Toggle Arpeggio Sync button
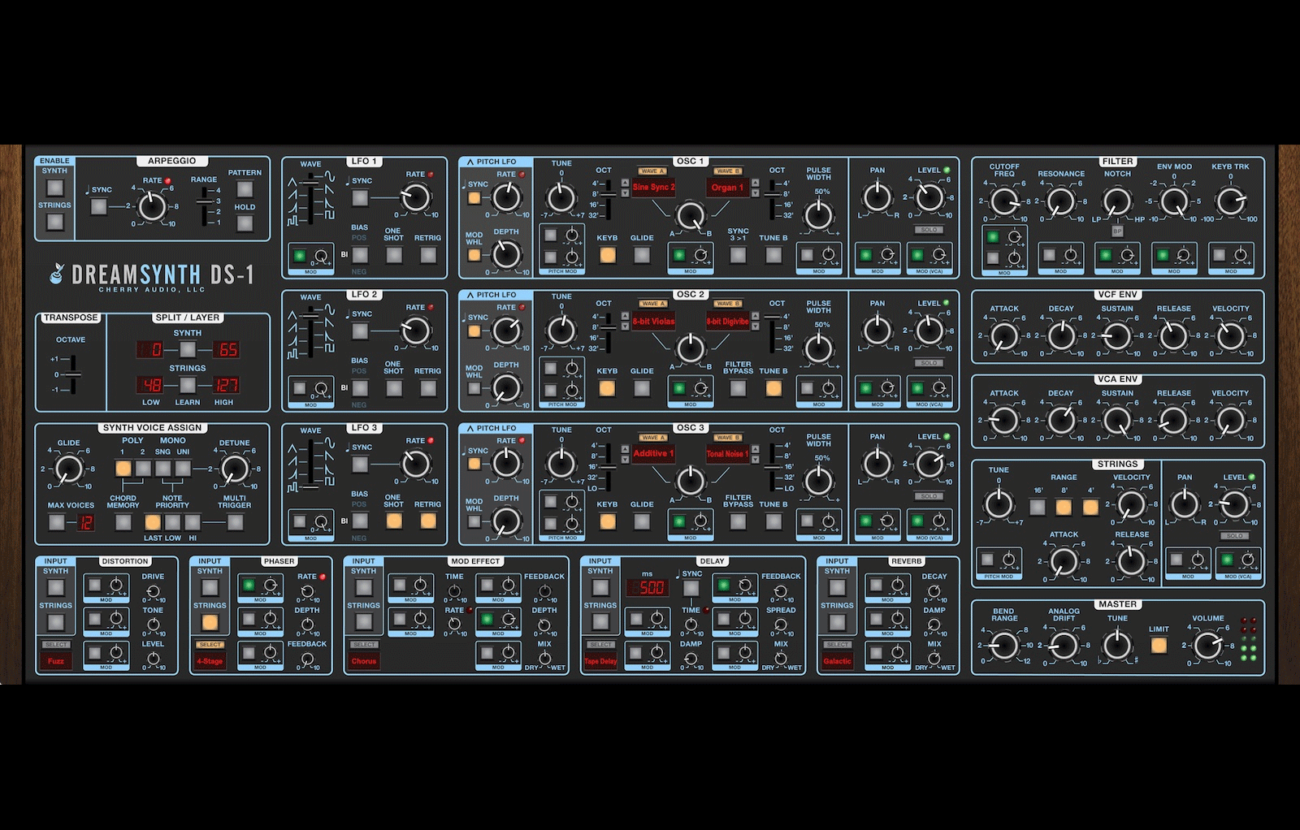Viewport: 1300px width, 830px height. [x=98, y=207]
